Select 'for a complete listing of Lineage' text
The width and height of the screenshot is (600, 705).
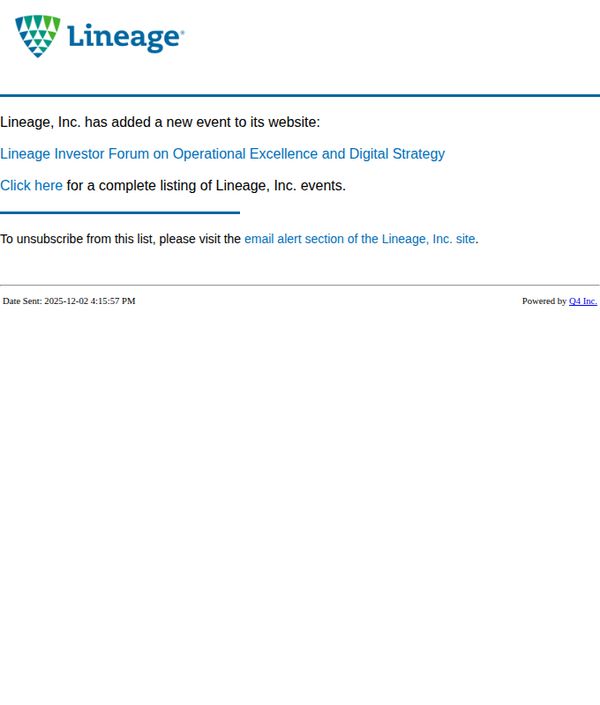[167, 185]
